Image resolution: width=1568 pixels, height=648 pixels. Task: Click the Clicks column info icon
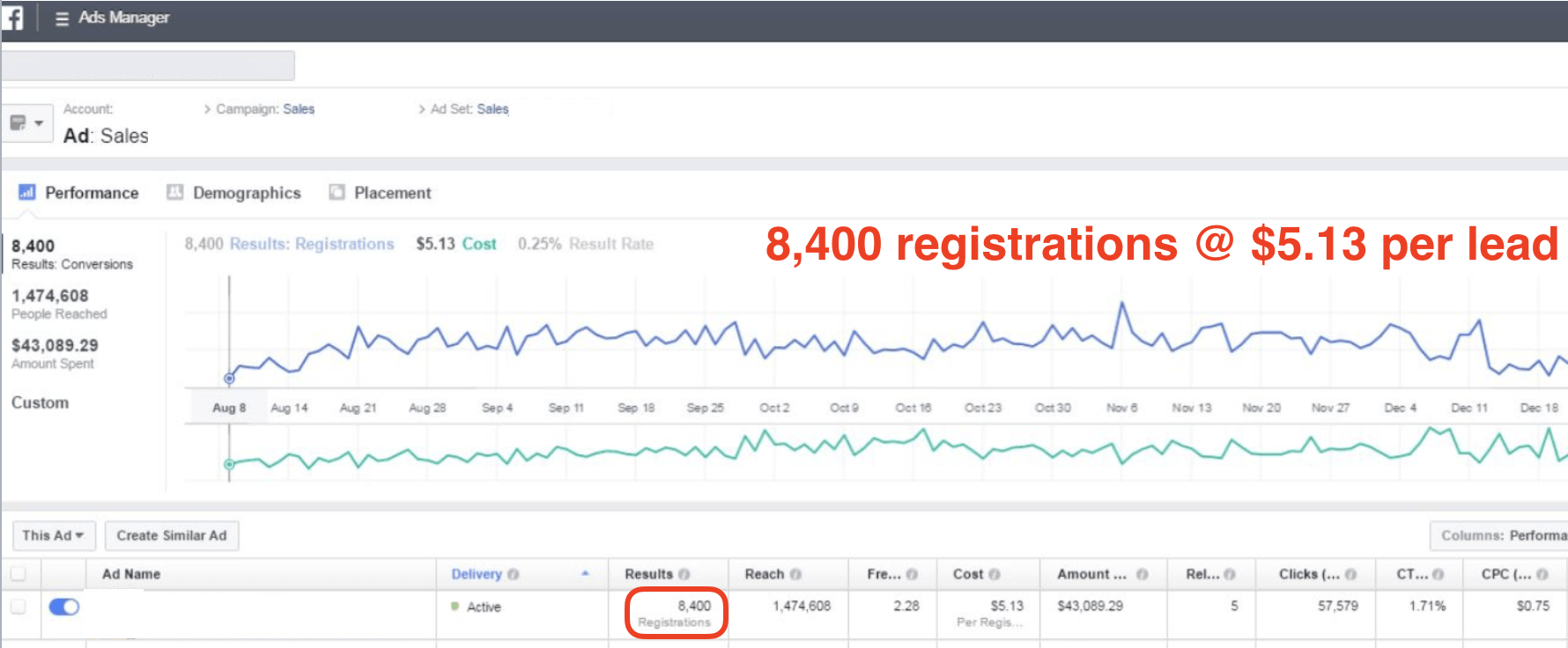tap(1351, 574)
